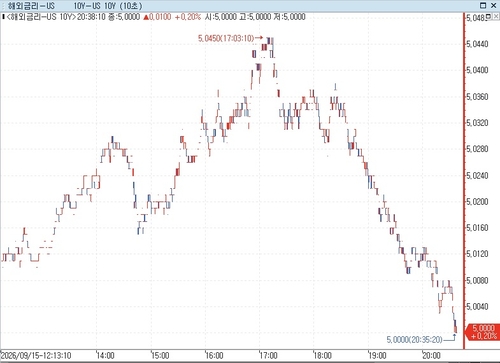Click the 15:00 time axis label
500x363 pixels.
(160, 355)
